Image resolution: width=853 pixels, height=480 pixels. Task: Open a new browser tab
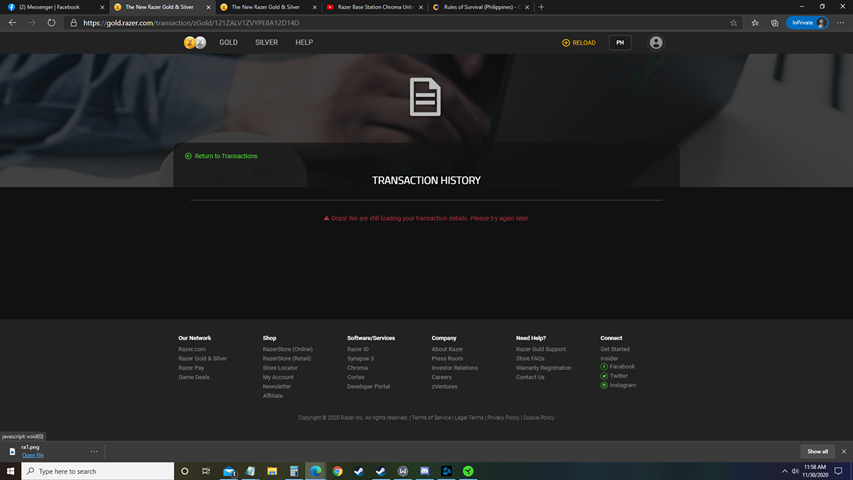tap(541, 7)
